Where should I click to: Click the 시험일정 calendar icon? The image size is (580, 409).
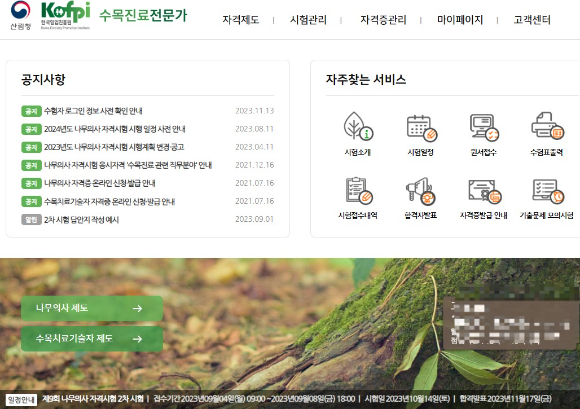[422, 128]
